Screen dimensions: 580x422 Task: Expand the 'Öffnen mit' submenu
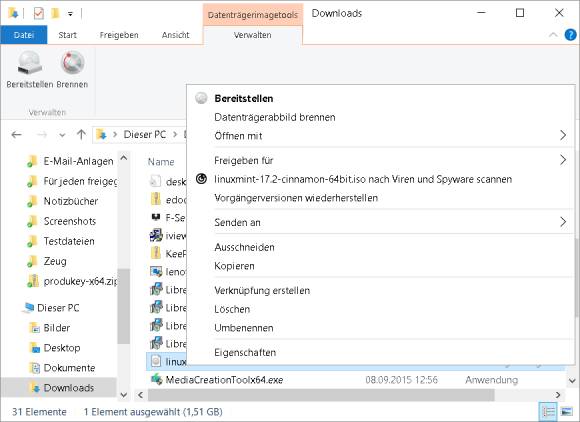tap(563, 135)
